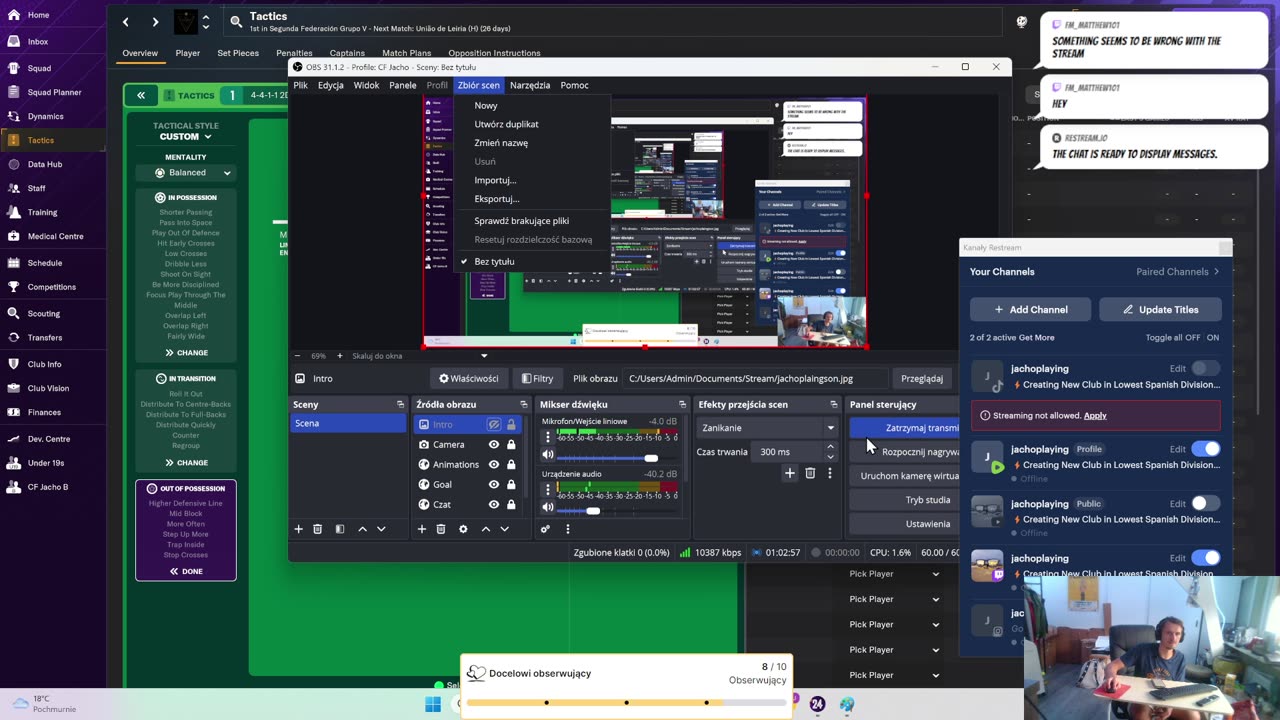Image resolution: width=1280 pixels, height=720 pixels.
Task: Mute the Urządzenie audio channel
Action: (548, 509)
